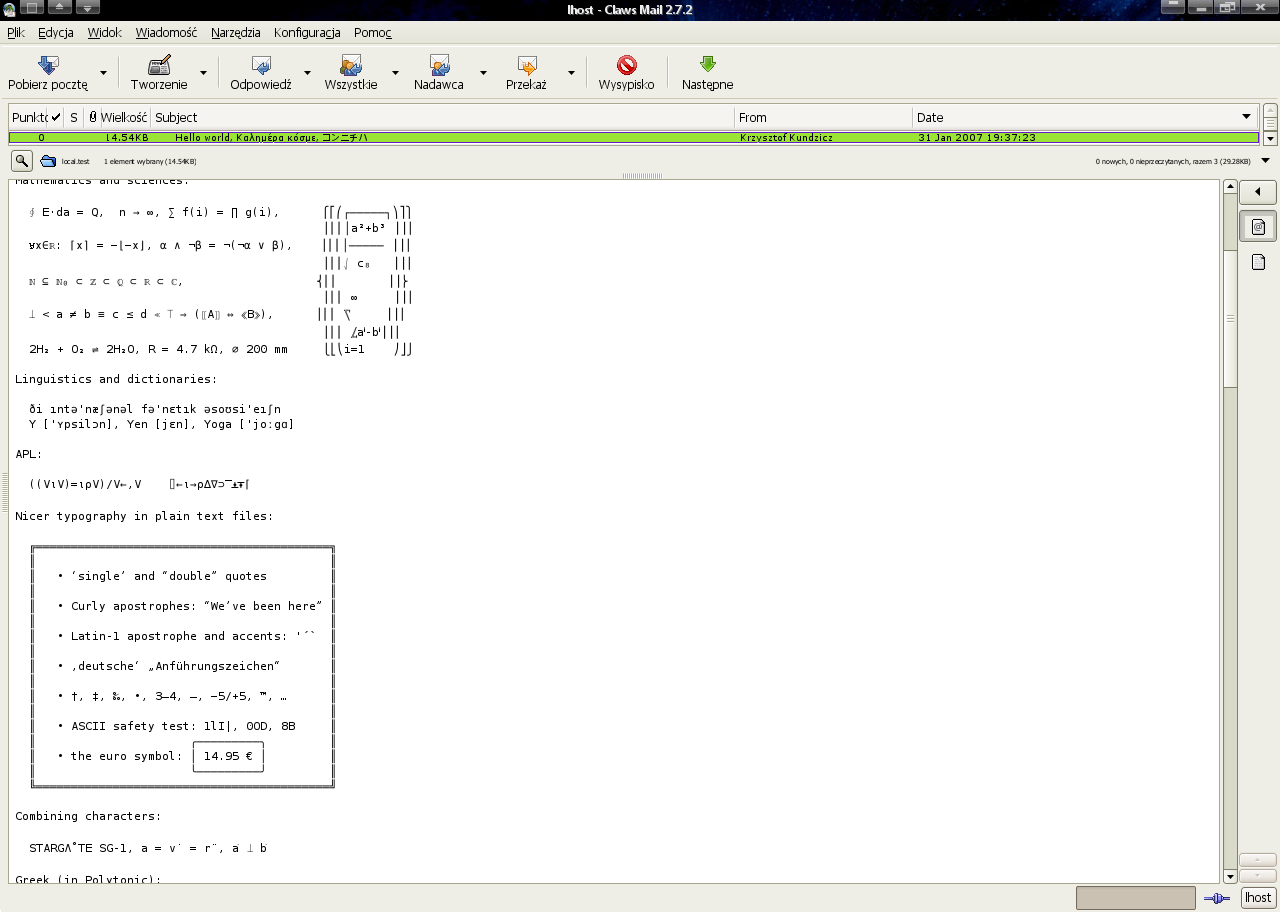Click 'Combining characters:' heading in message

[88, 816]
